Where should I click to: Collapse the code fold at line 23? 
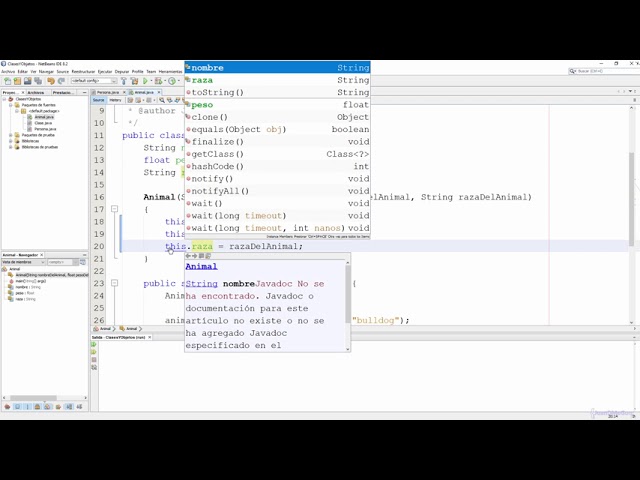115,283
